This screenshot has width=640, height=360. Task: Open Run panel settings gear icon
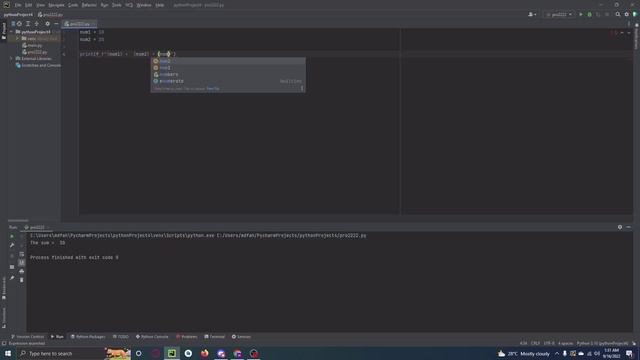620,227
